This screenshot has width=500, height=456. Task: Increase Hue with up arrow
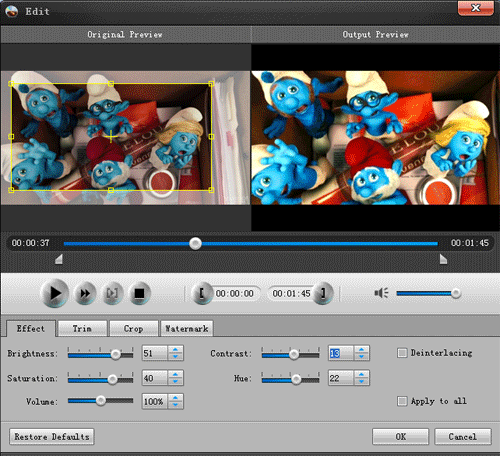[x=361, y=374]
